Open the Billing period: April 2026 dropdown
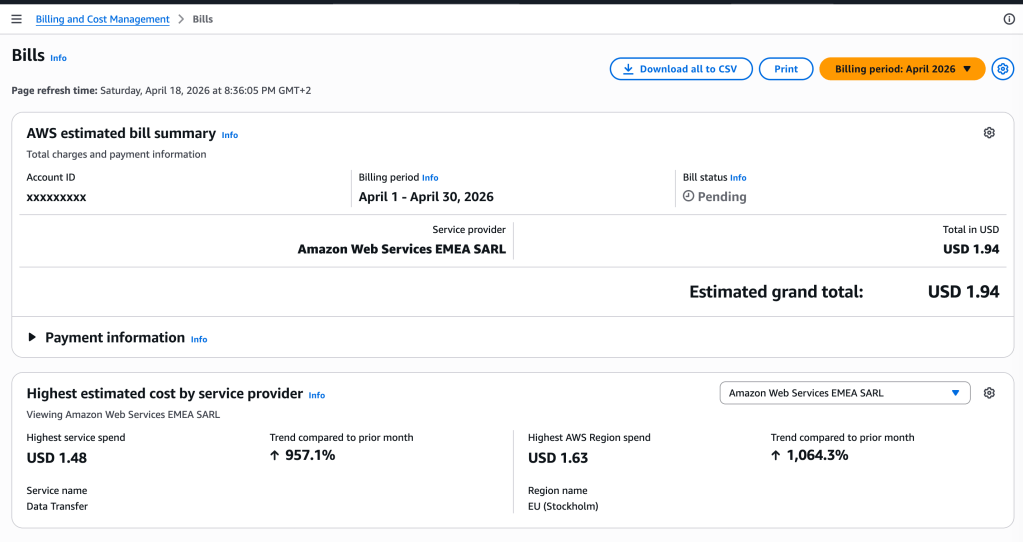 [902, 69]
